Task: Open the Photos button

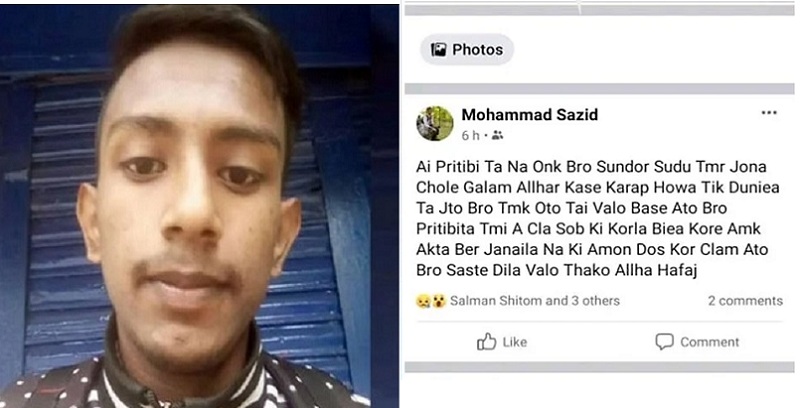Action: click(x=467, y=49)
